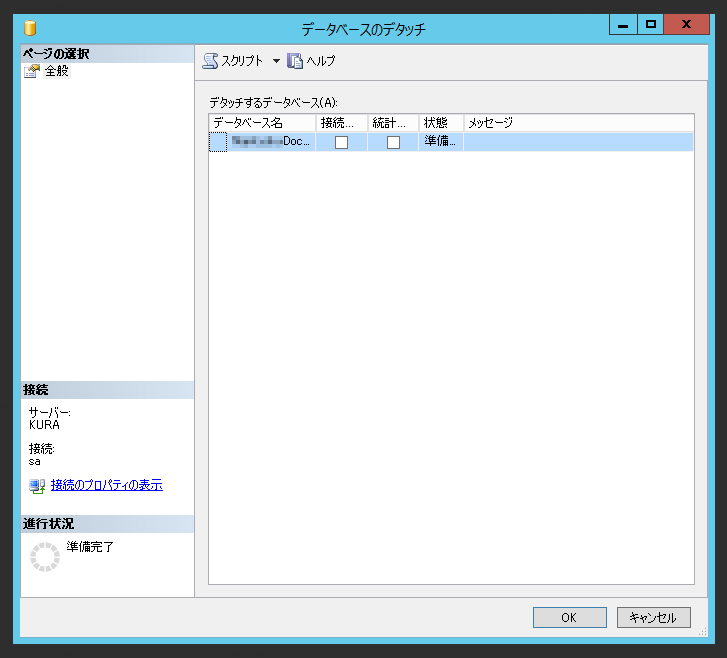727x658 pixels.
Task: Click the database icon in title bar
Action: click(x=30, y=28)
